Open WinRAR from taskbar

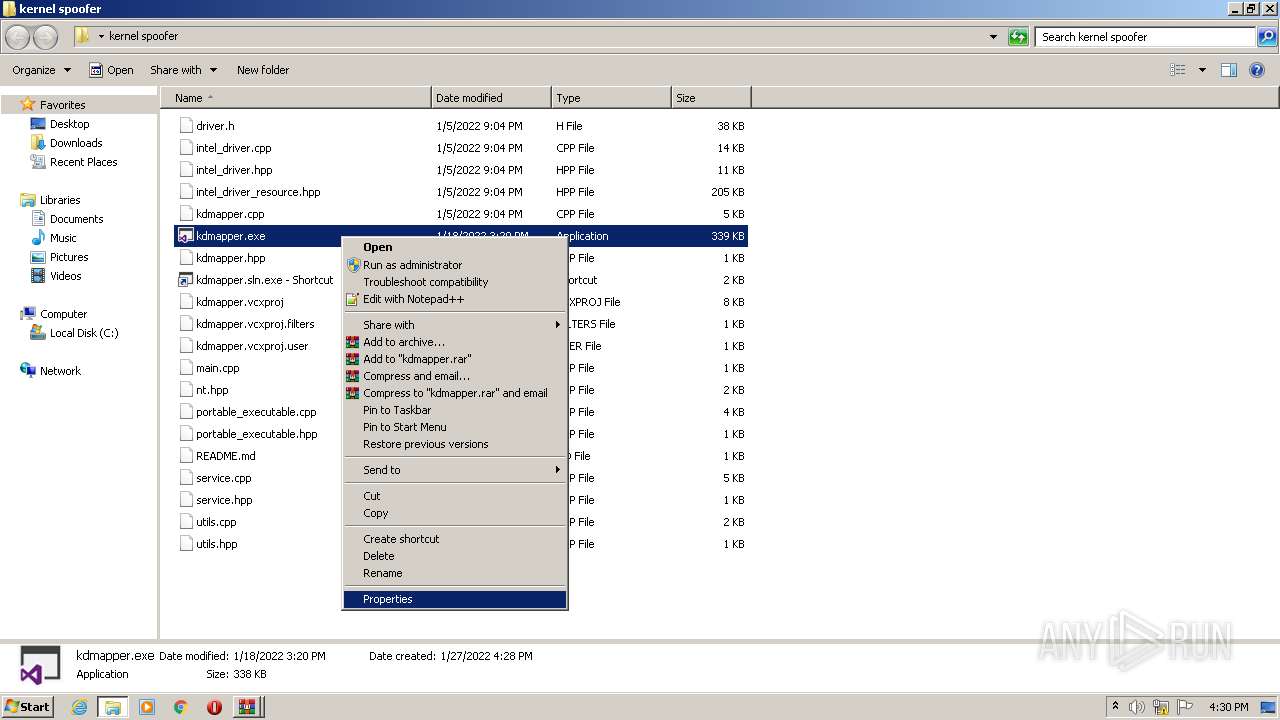247,707
